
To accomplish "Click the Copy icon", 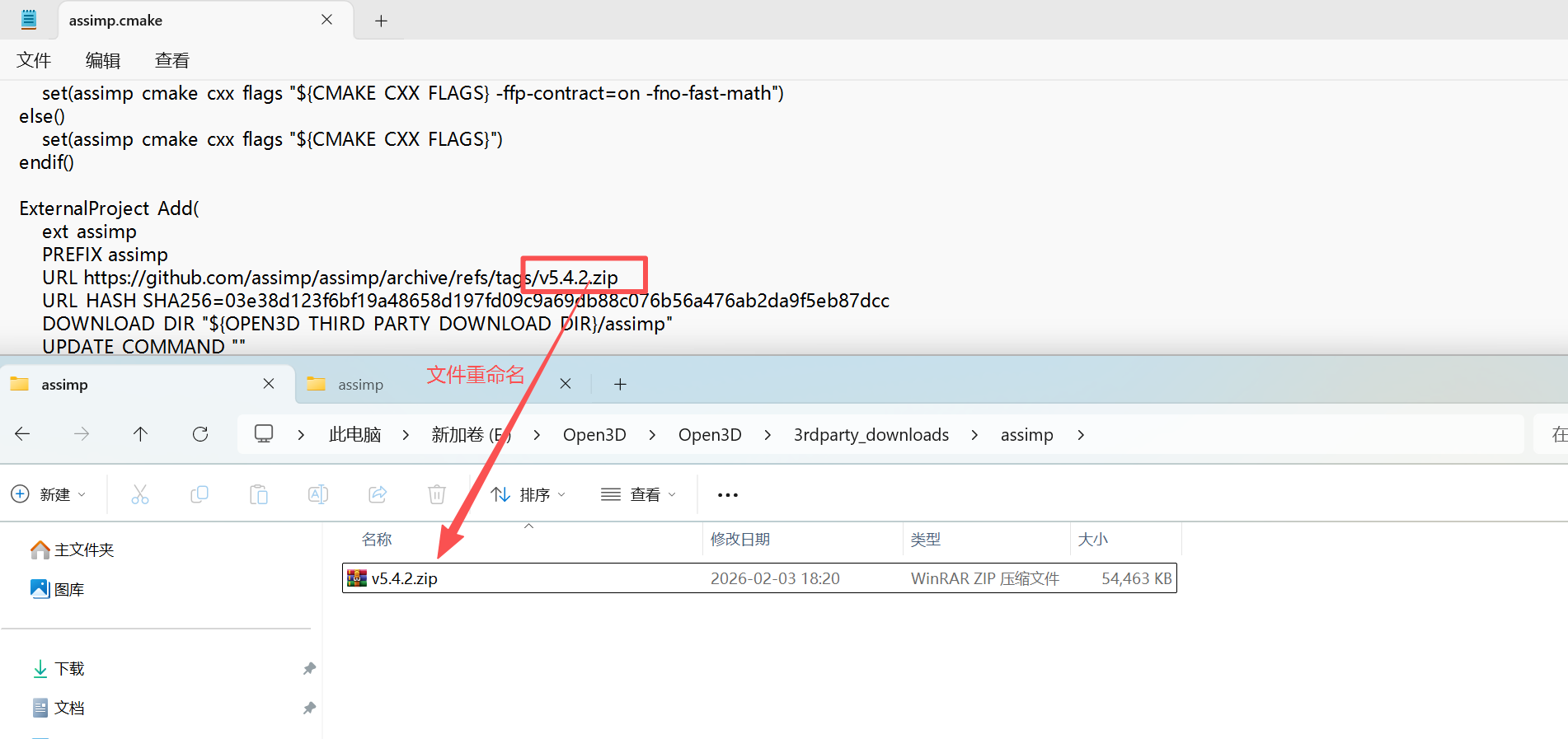I will (x=200, y=494).
